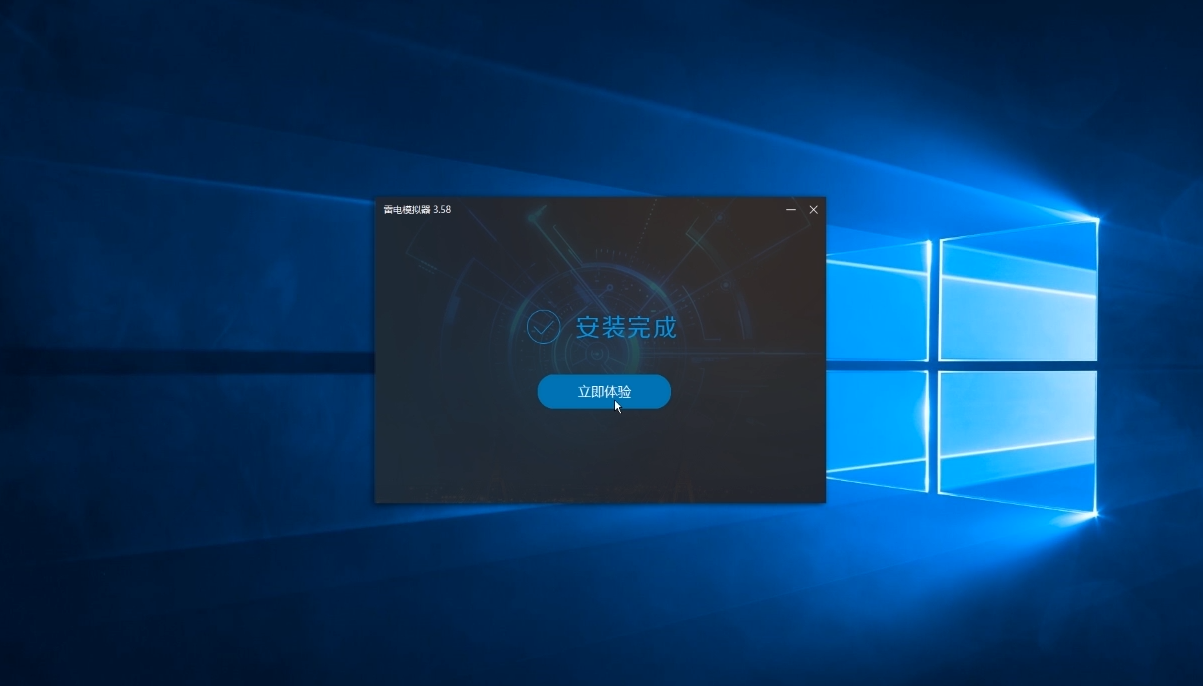Click the checkmark circle icon beside 安装完成
Screen dimensions: 1203x686
pyautogui.click(x=544, y=327)
